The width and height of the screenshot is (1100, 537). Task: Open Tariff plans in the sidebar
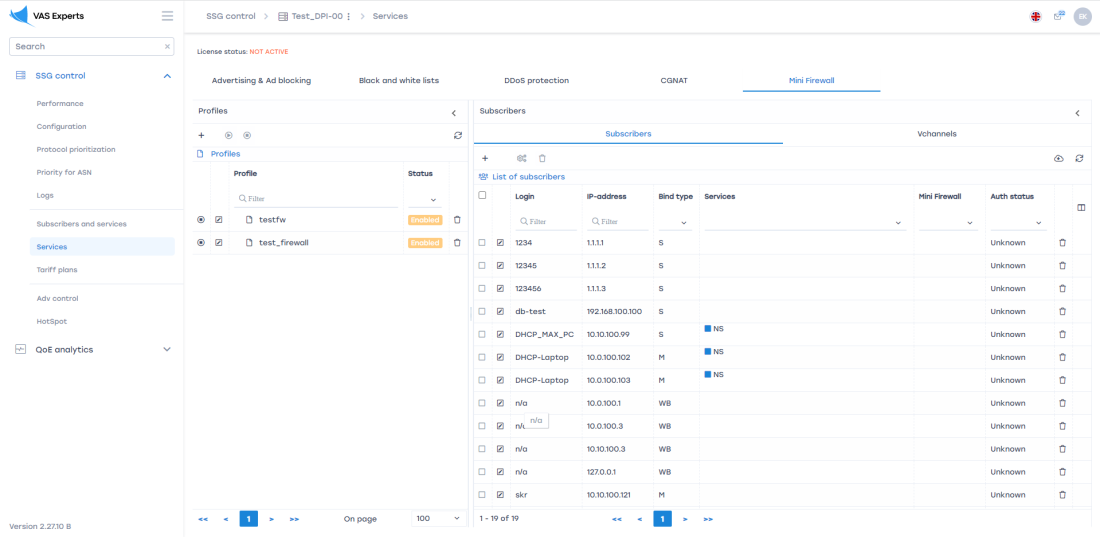coord(57,270)
